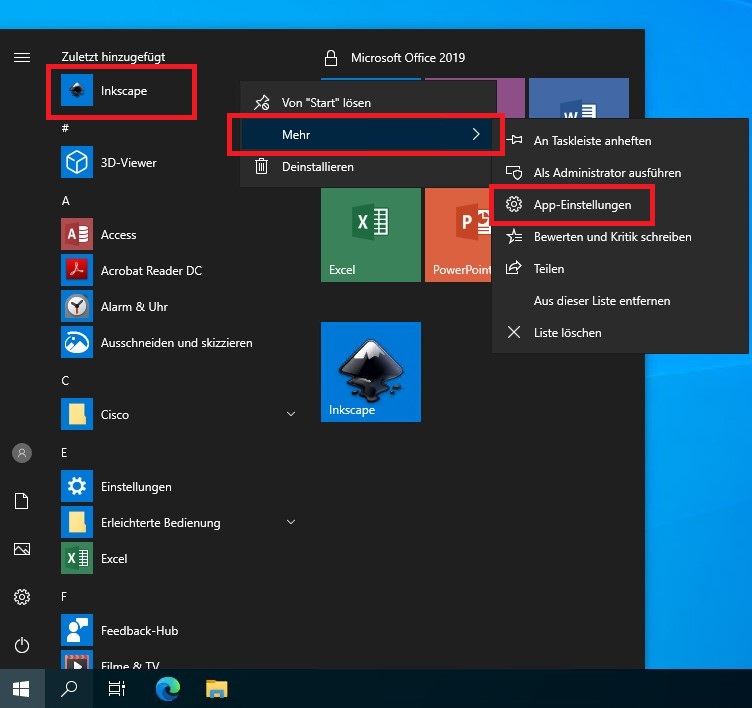
Task: Open the Inkscape tile in Start
Action: 370,371
